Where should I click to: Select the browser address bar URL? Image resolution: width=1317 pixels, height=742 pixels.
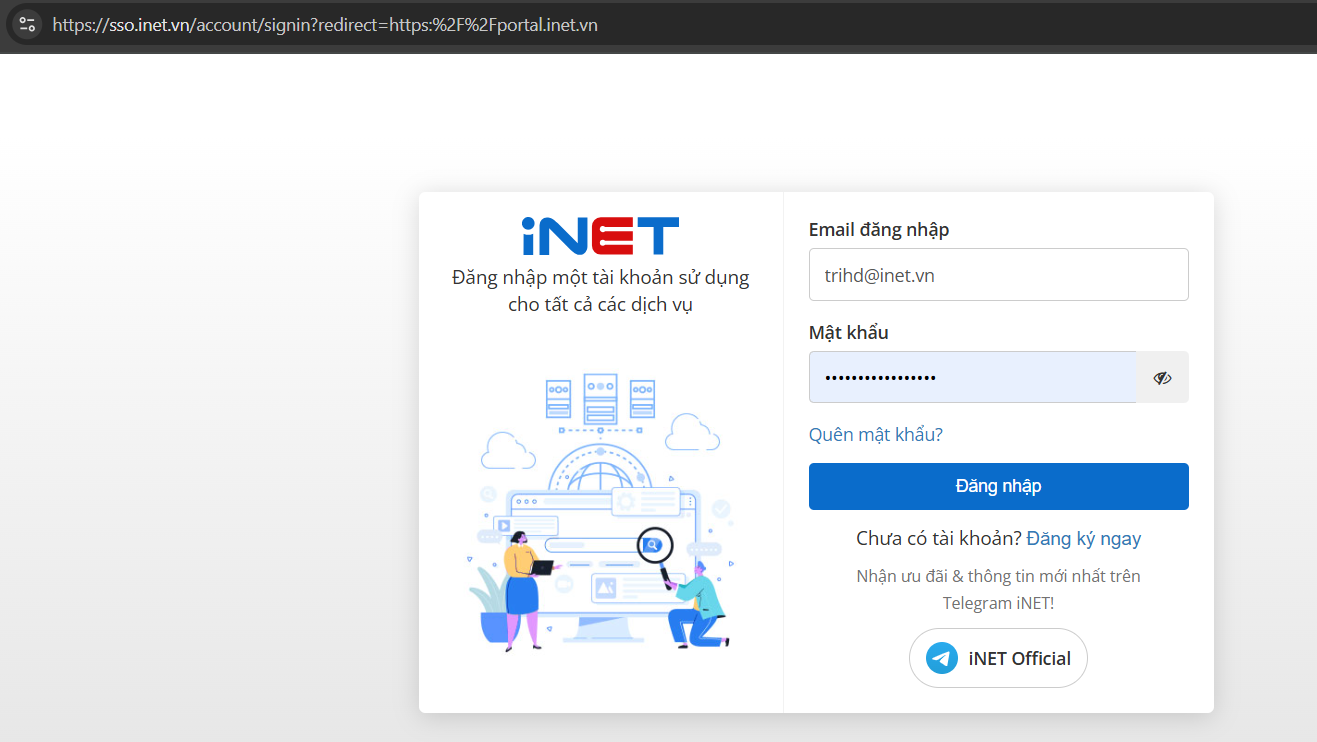point(325,25)
